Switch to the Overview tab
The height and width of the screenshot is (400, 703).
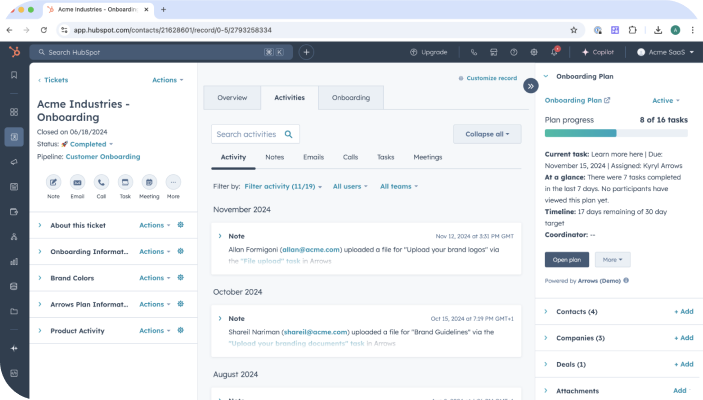[x=232, y=97]
